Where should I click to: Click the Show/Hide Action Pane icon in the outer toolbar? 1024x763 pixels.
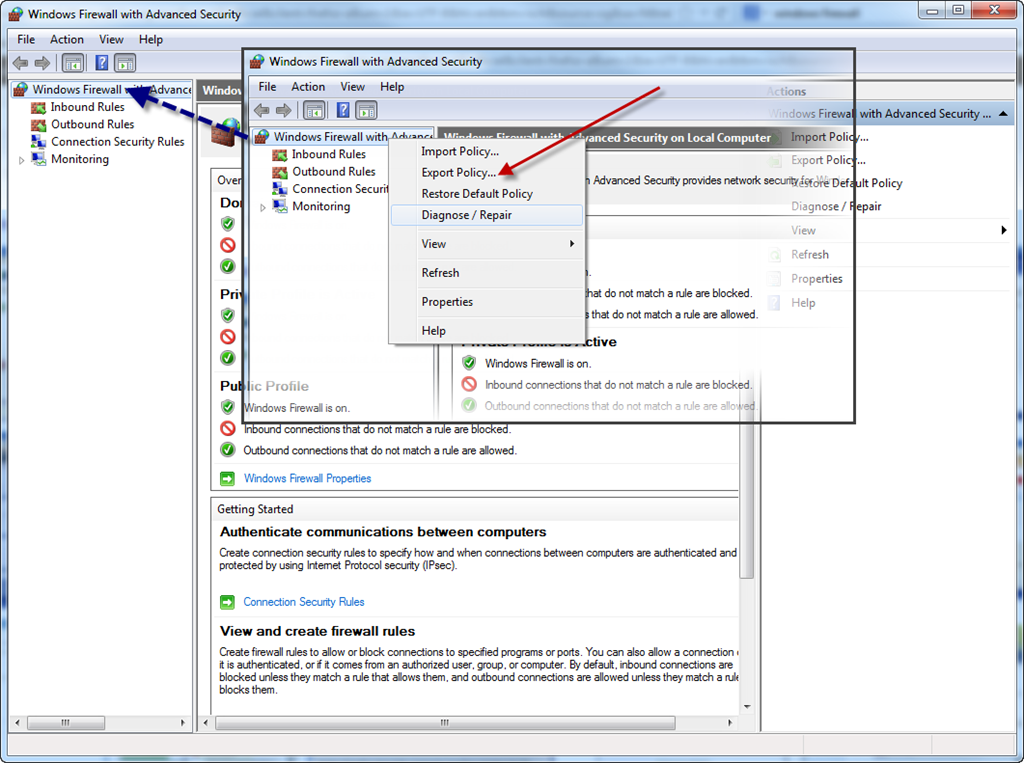click(x=125, y=63)
